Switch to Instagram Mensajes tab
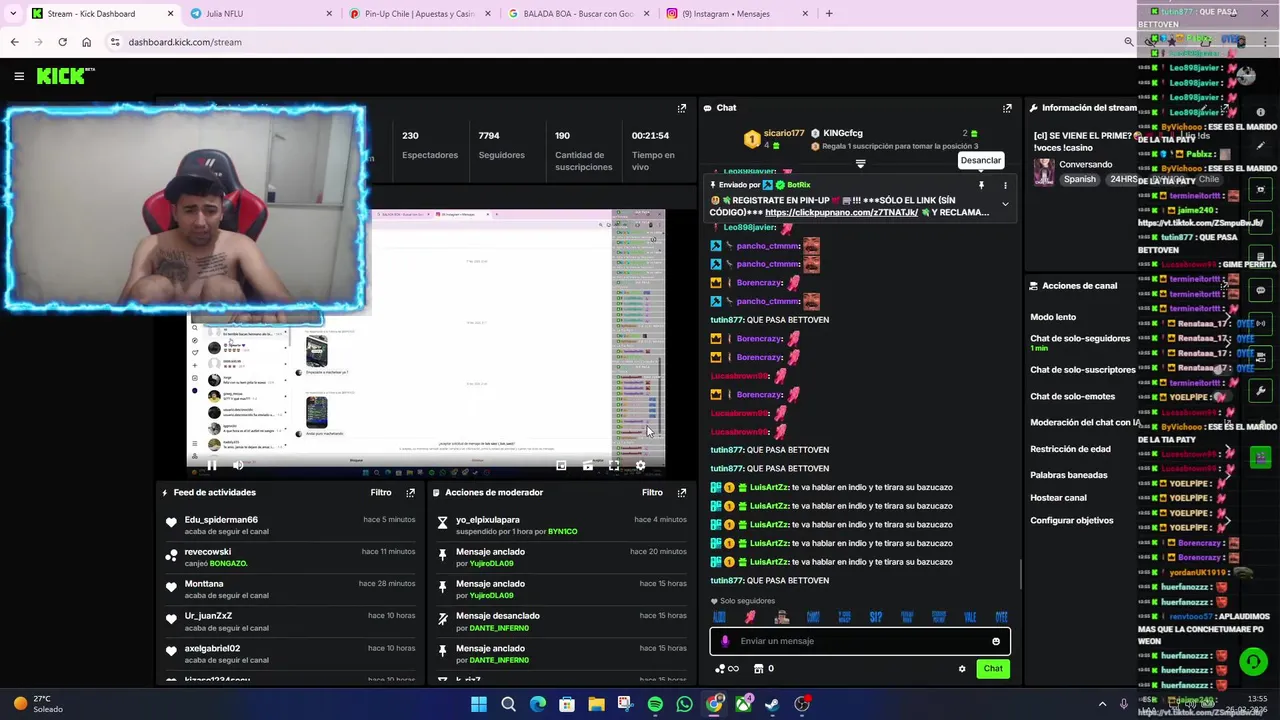 (x=736, y=14)
